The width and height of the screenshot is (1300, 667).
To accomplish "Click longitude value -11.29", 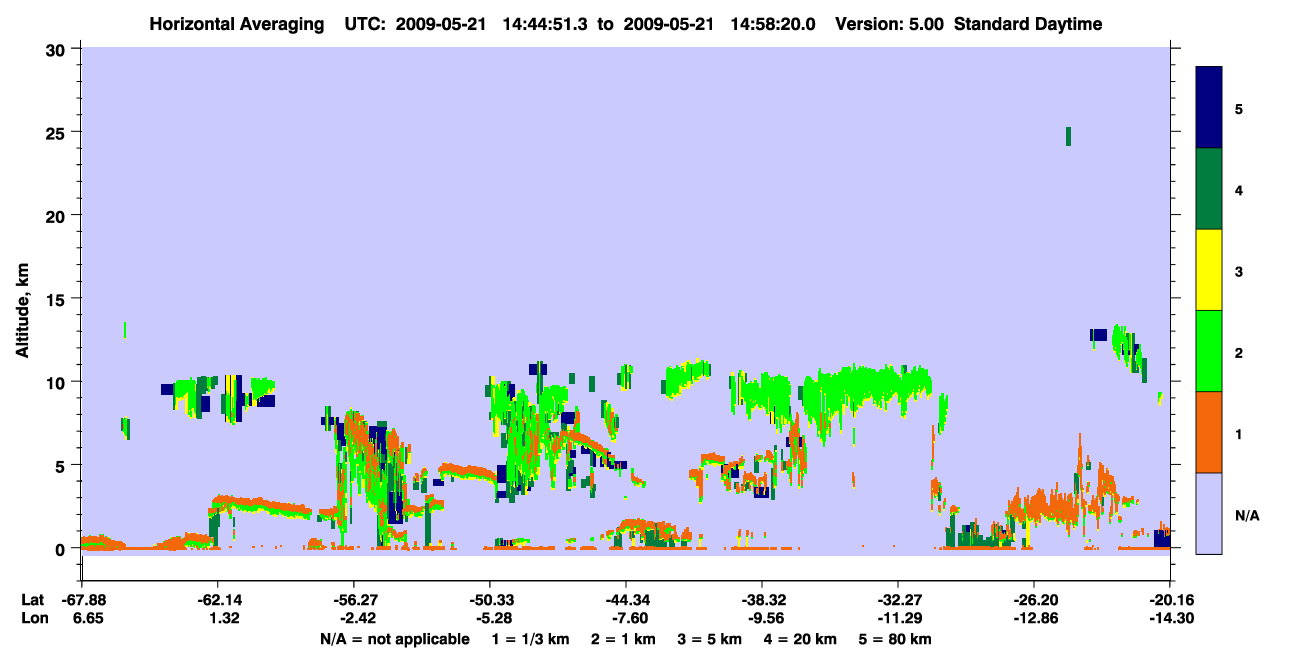I will tap(898, 619).
